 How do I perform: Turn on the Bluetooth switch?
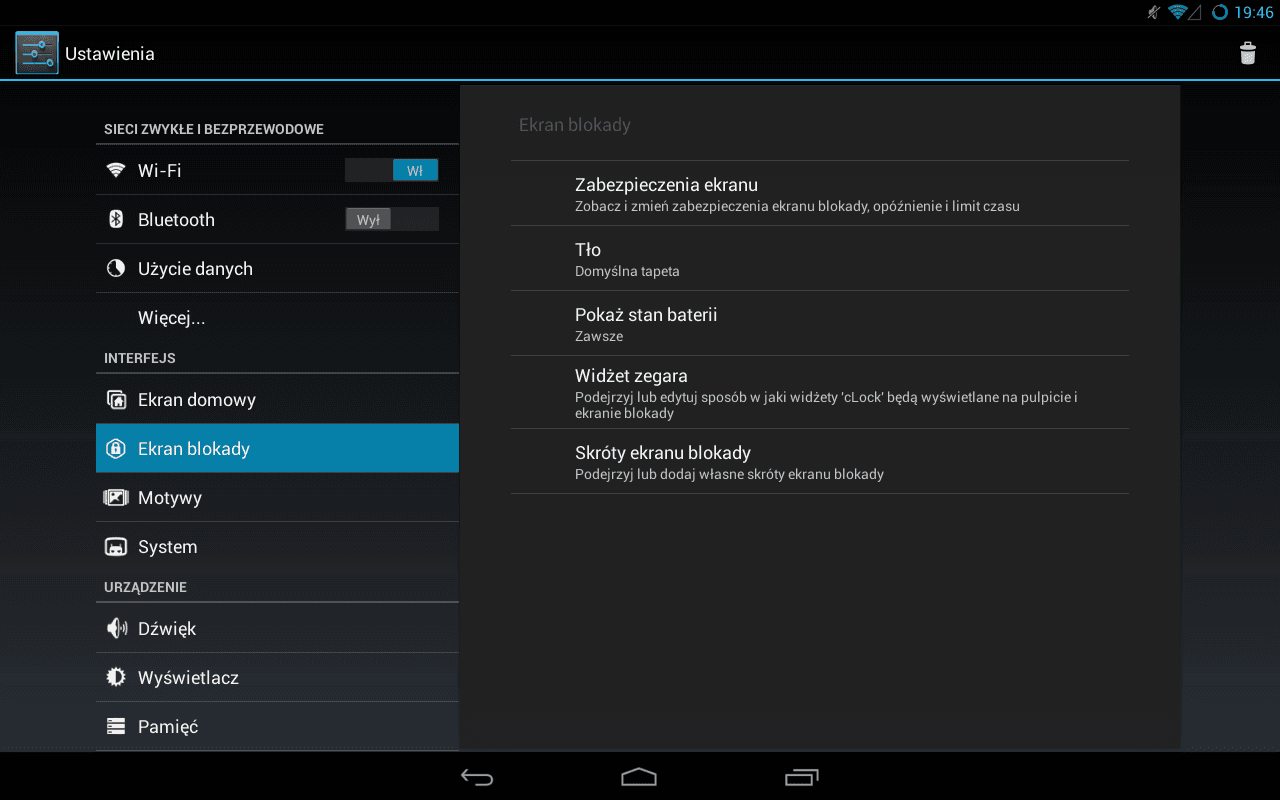click(391, 219)
